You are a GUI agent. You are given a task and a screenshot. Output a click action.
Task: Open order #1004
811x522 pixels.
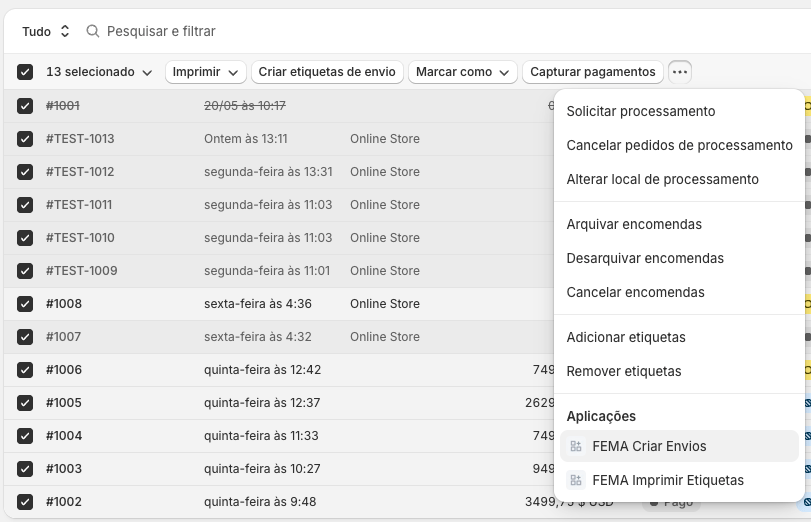coord(64,436)
